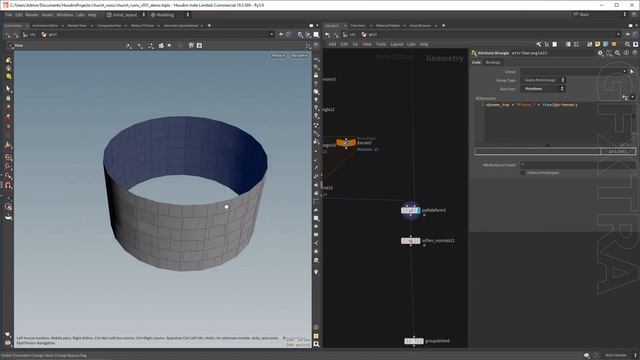Expand the Group field's dropdown arrow

coord(624,71)
